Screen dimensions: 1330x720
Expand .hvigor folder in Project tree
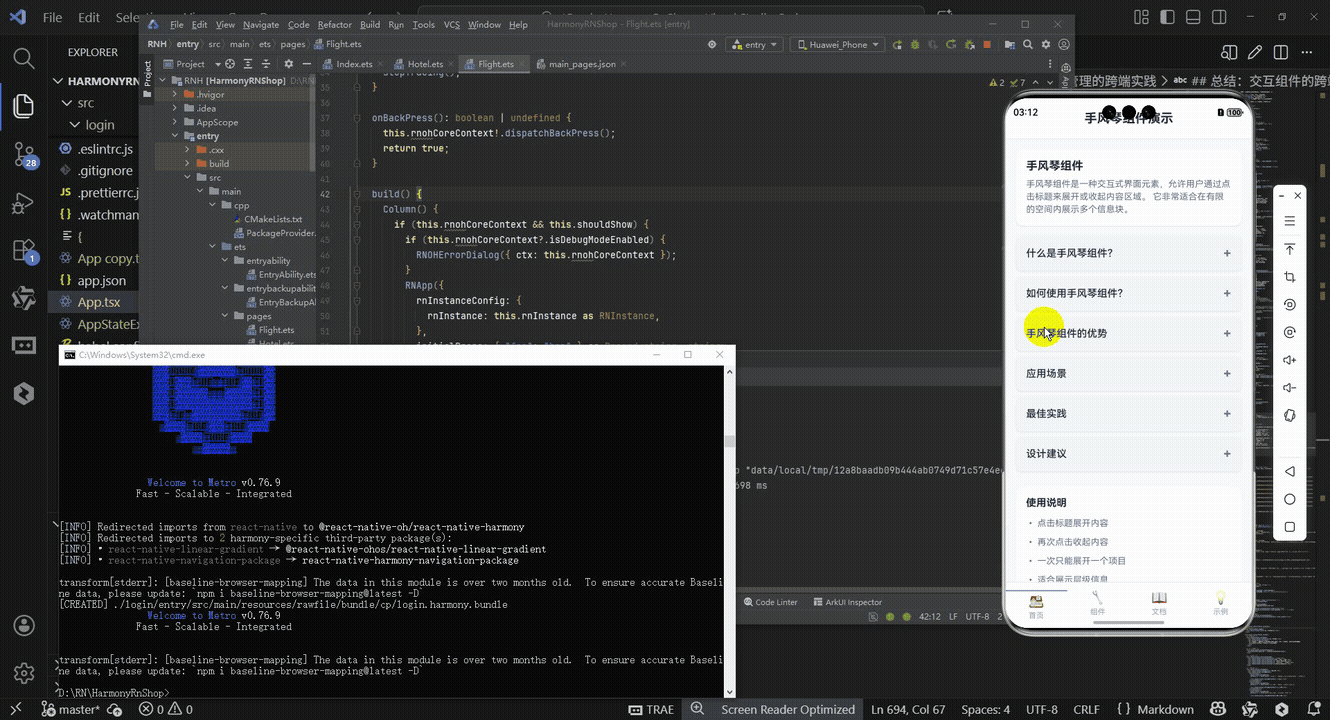(x=175, y=94)
